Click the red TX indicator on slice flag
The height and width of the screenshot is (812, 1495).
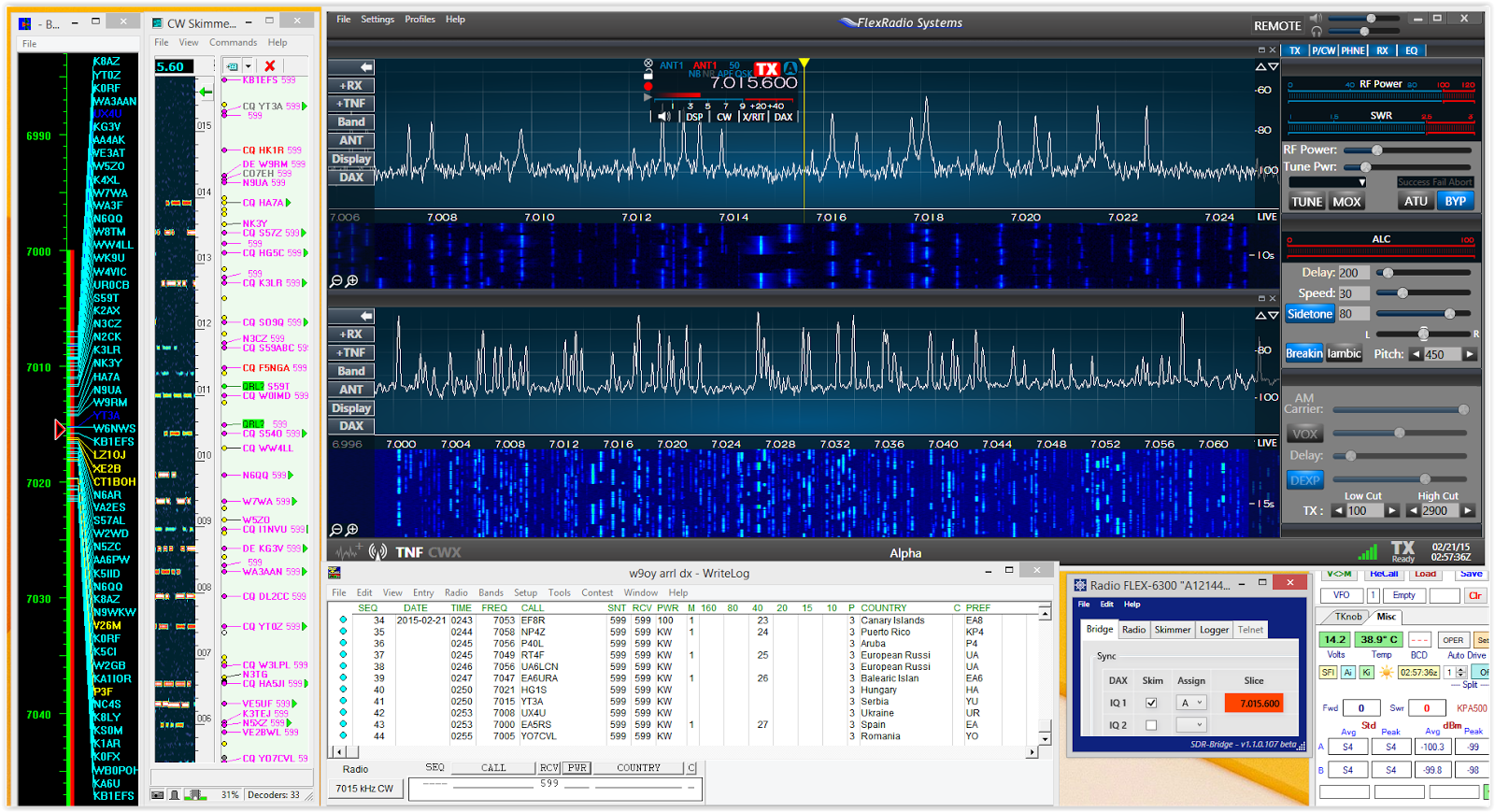(x=767, y=68)
